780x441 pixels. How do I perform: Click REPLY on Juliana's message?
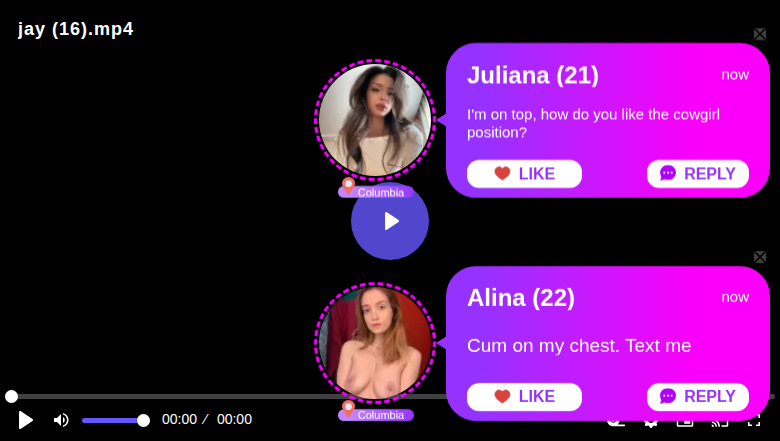(x=697, y=174)
